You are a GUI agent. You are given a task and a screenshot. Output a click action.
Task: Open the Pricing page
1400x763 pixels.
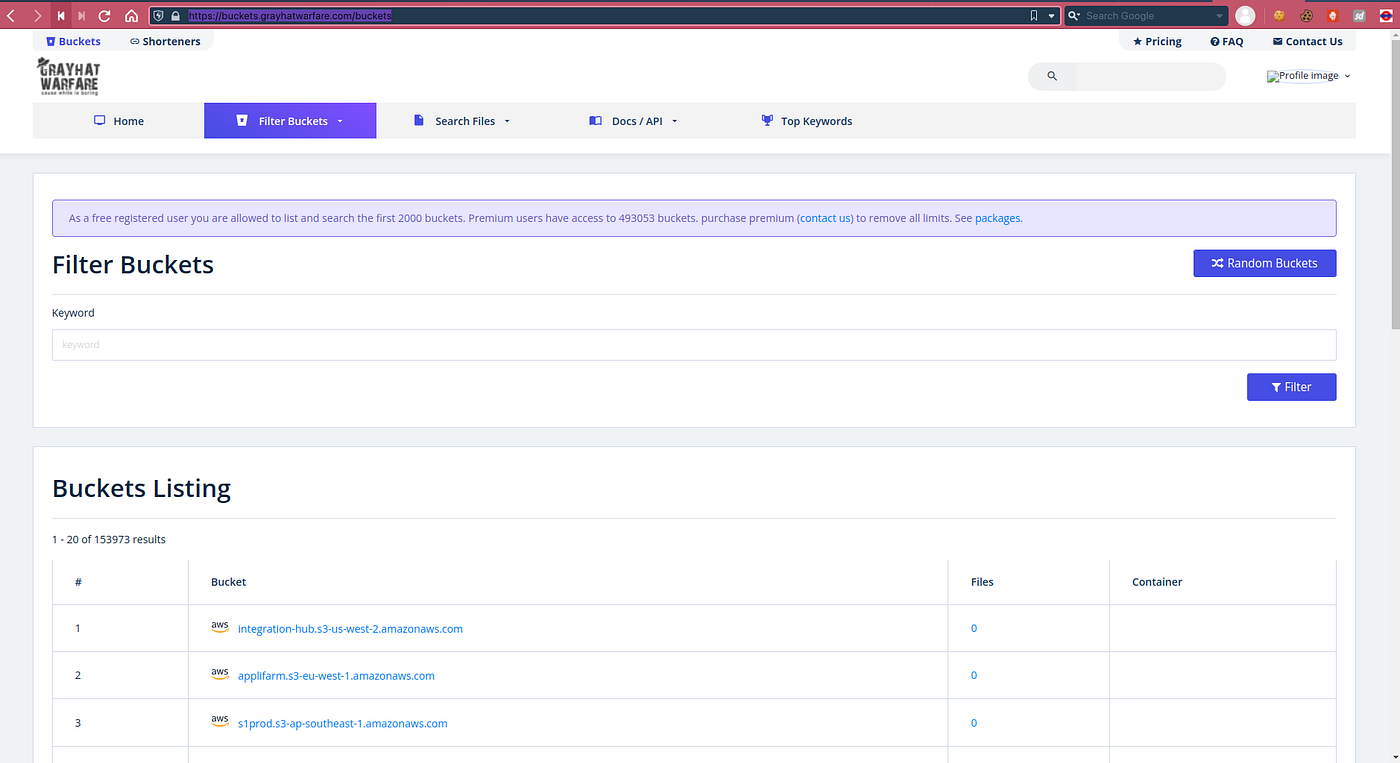[x=1157, y=41]
